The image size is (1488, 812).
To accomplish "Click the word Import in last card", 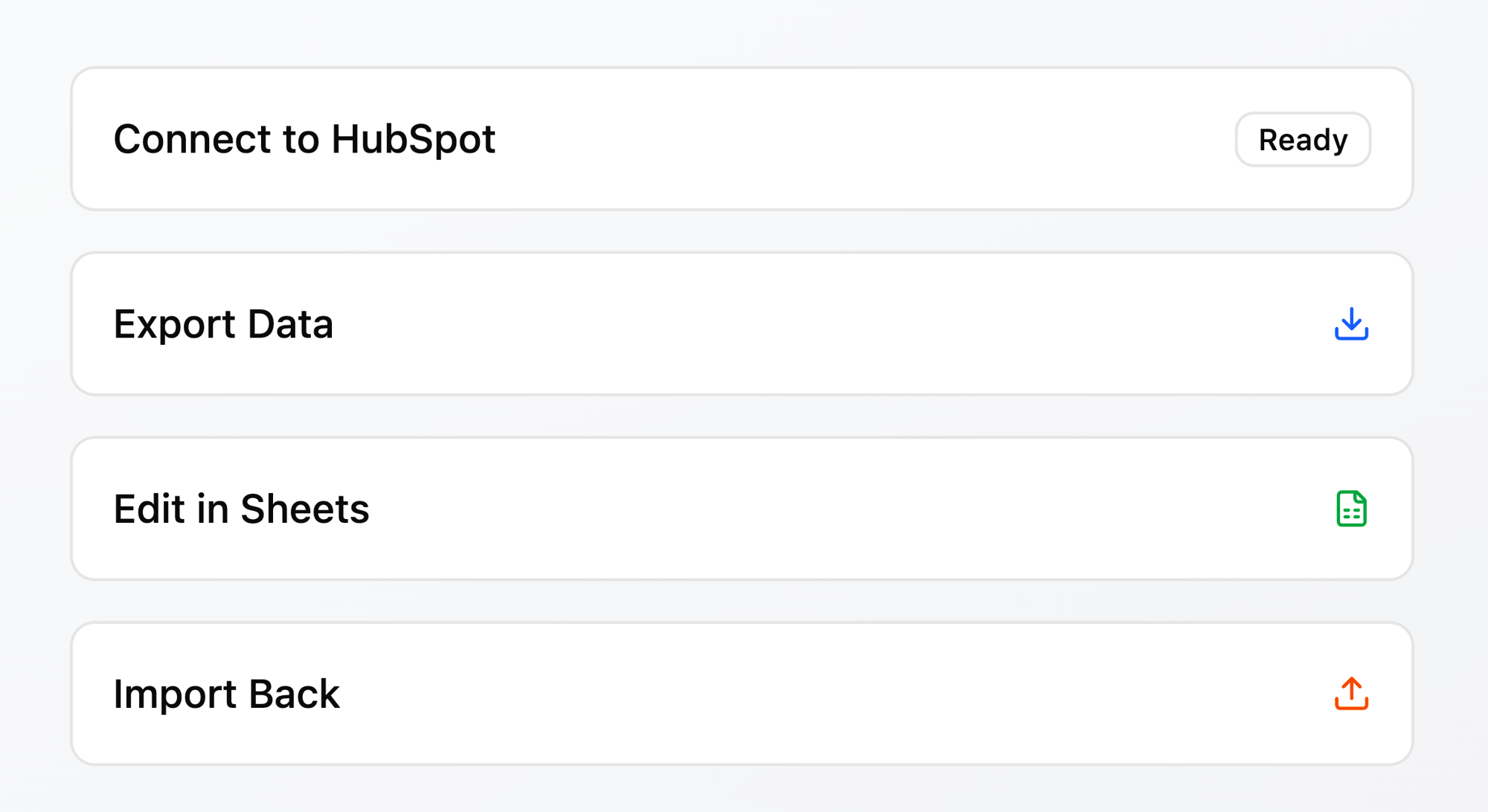I will tap(175, 694).
